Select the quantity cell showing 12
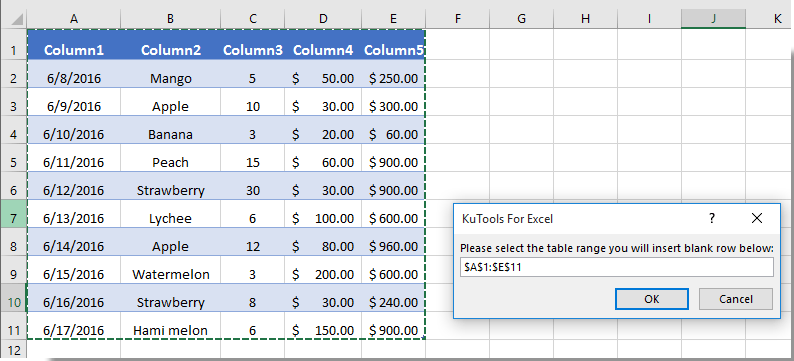Viewport: 794px width, 361px height. [253, 242]
